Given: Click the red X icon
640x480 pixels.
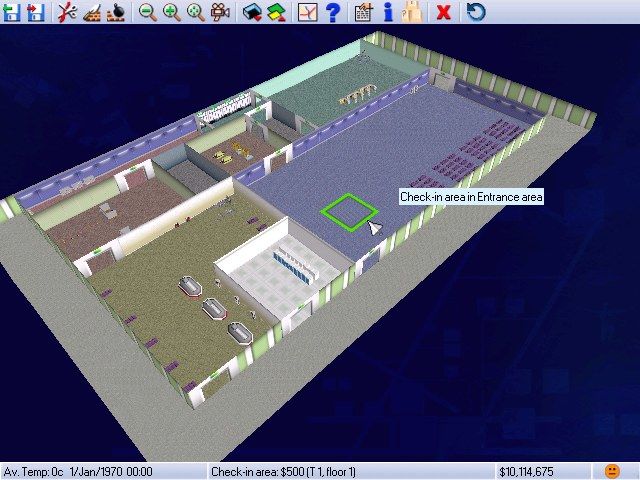Looking at the screenshot, I should [x=444, y=12].
